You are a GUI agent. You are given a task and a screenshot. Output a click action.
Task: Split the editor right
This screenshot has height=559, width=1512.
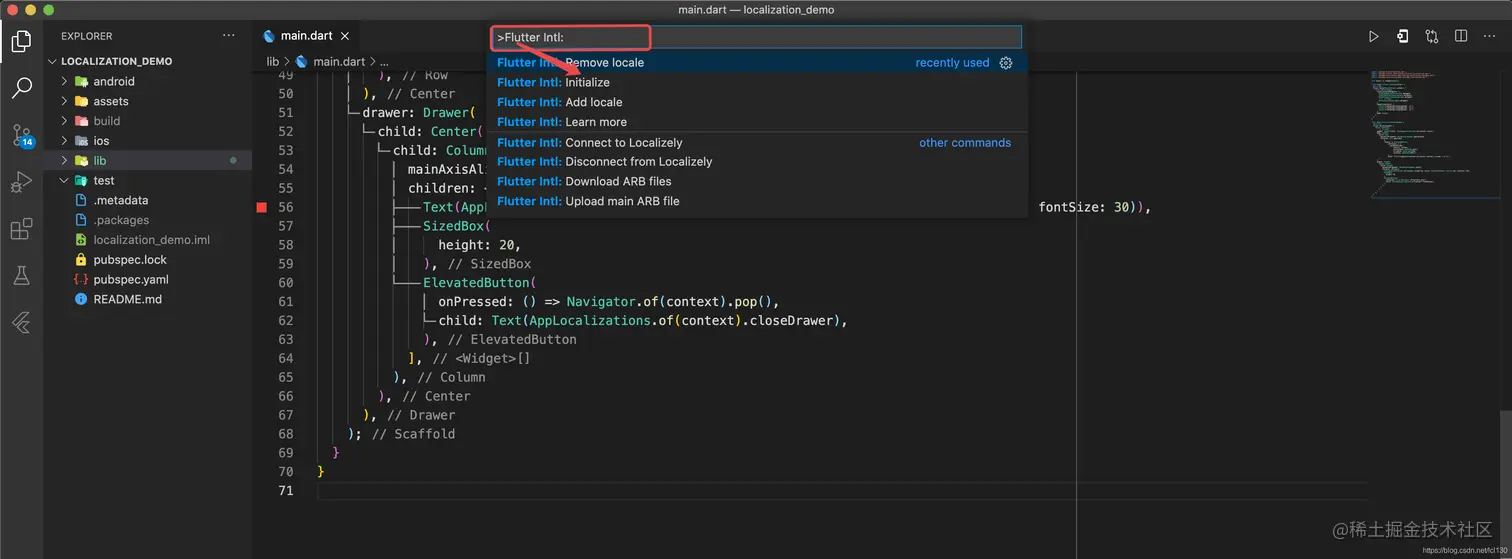1461,36
